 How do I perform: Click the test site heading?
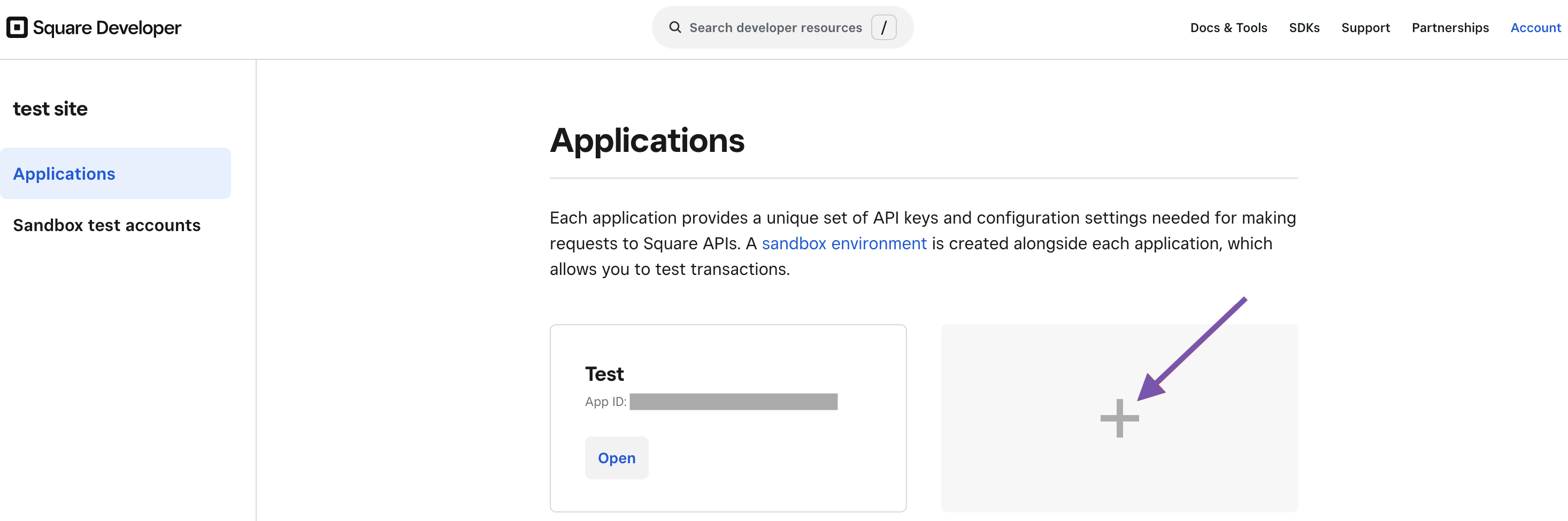tap(50, 109)
